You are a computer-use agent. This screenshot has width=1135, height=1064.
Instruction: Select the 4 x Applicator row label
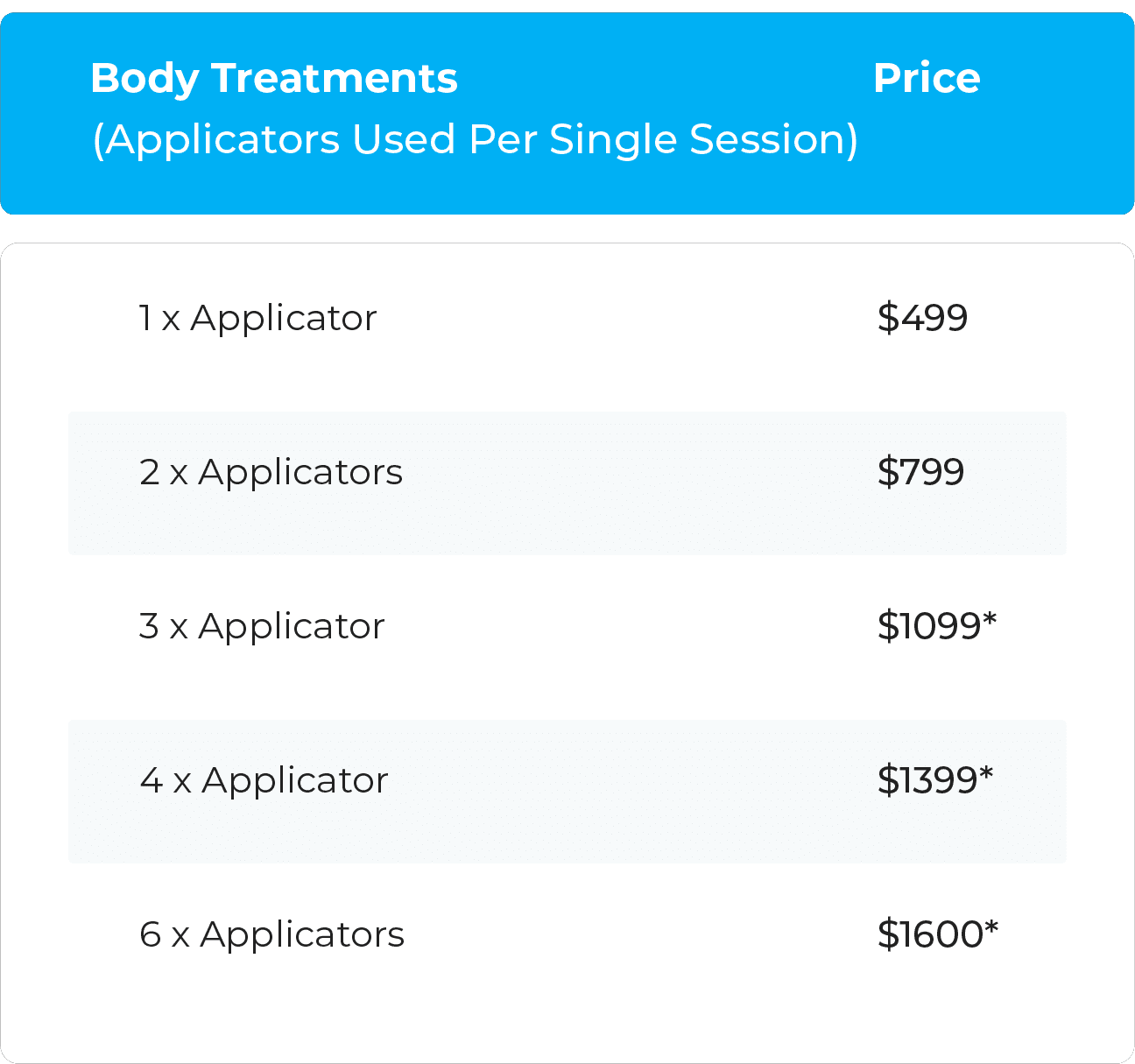(x=264, y=781)
